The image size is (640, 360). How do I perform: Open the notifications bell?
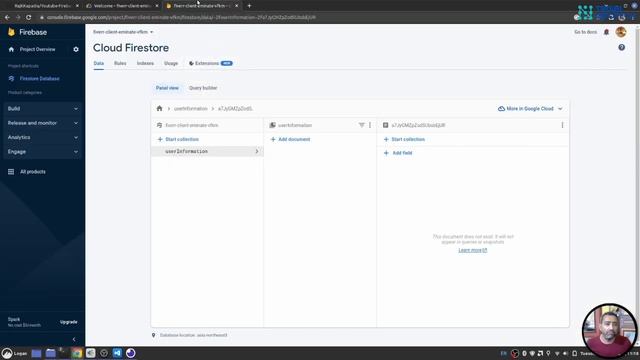[x=607, y=32]
